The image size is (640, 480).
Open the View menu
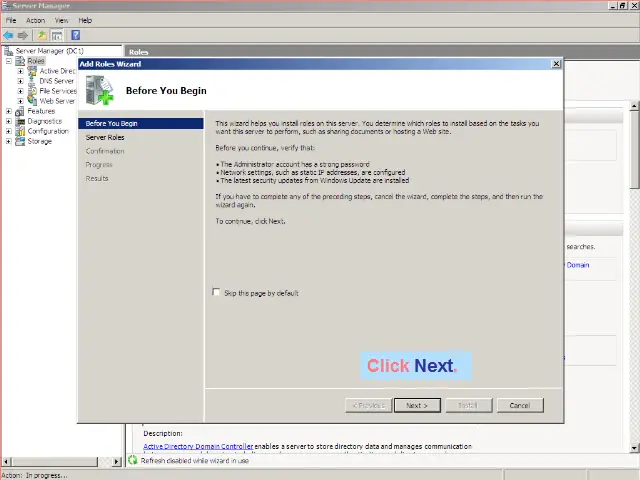(x=62, y=20)
